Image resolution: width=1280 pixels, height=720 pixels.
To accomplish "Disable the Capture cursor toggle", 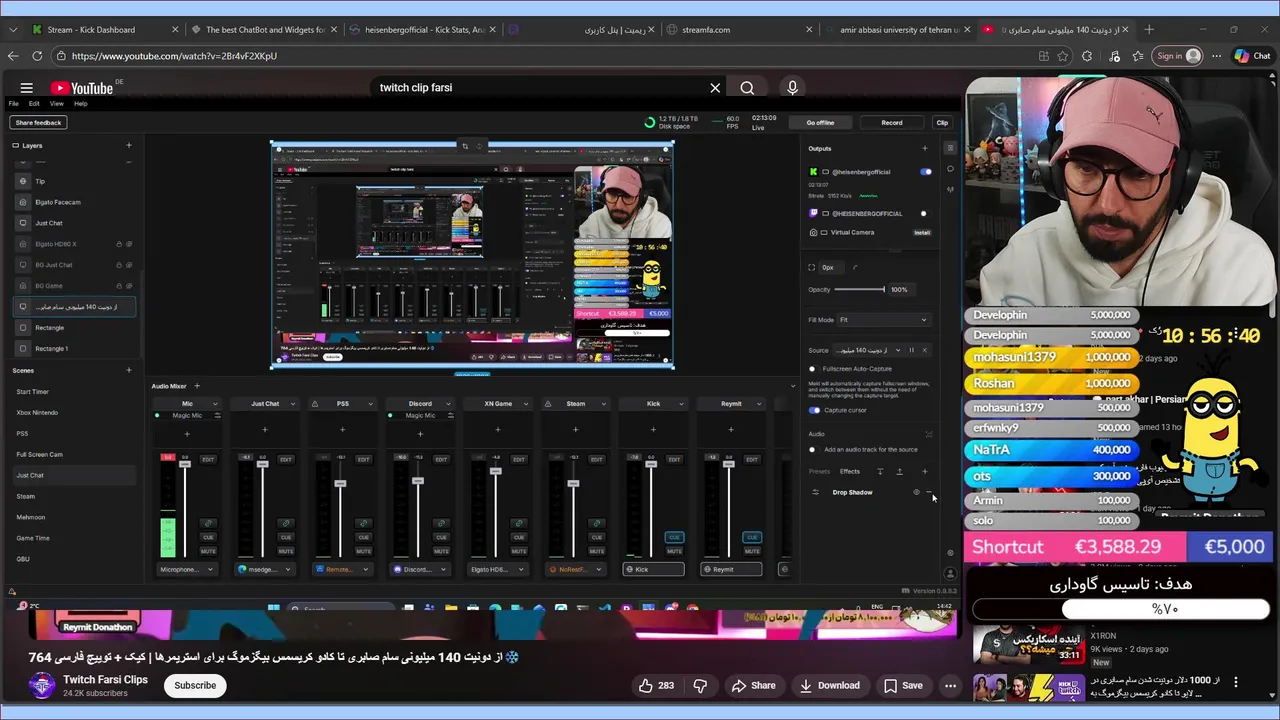I will 814,410.
